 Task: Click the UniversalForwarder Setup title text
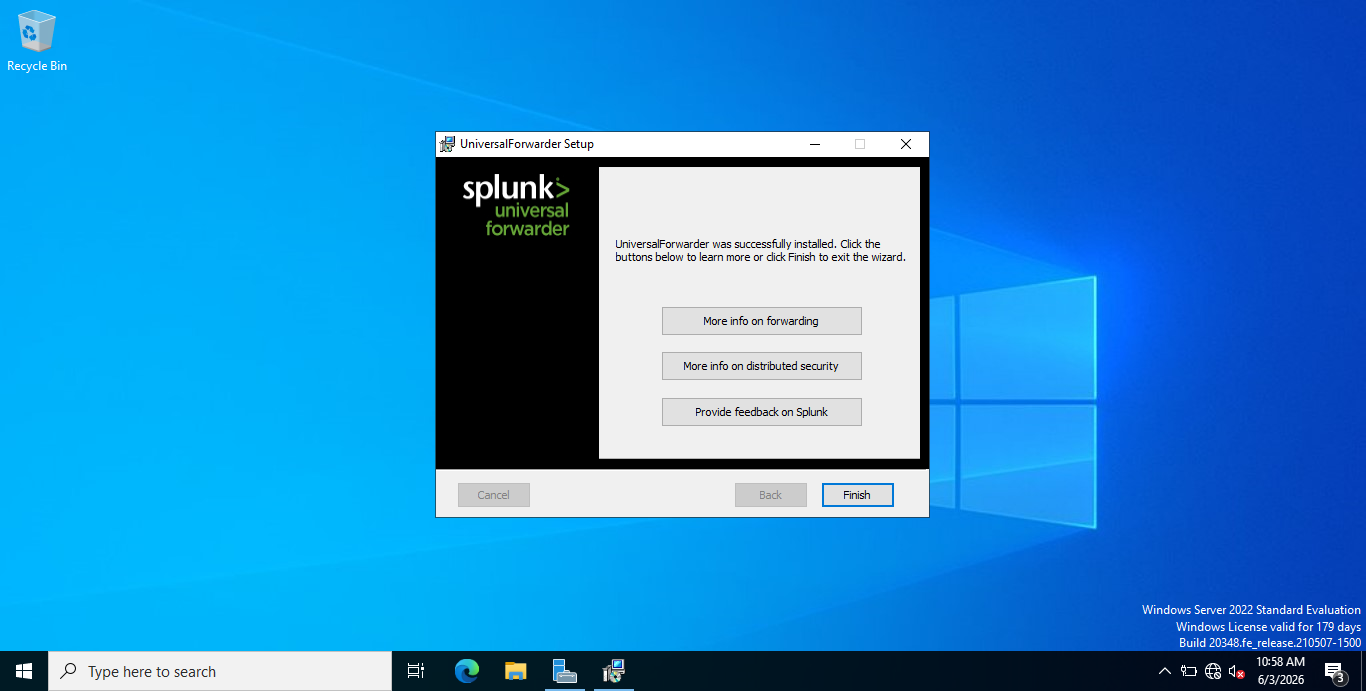coord(527,144)
